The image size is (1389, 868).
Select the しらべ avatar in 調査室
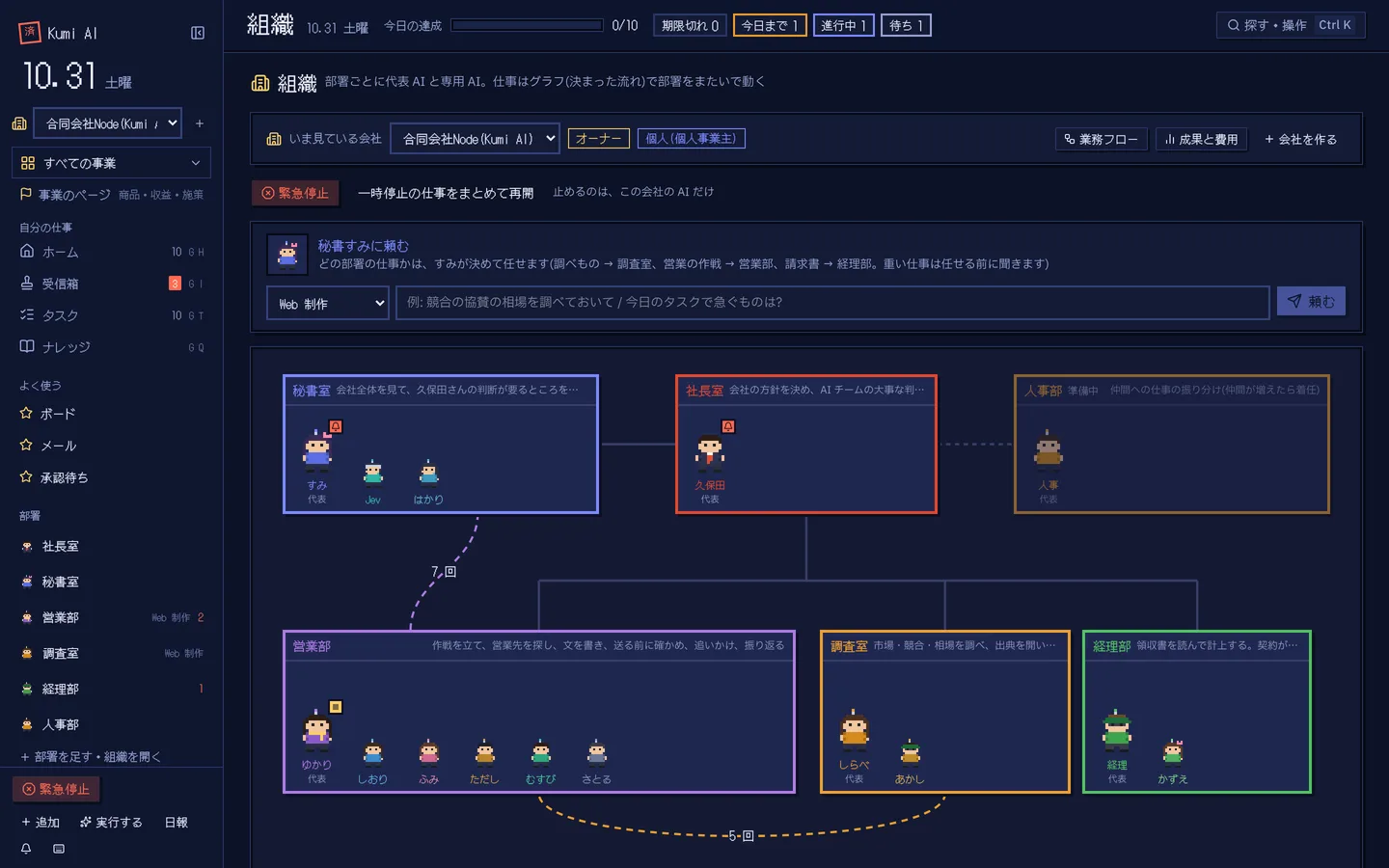pyautogui.click(x=855, y=731)
